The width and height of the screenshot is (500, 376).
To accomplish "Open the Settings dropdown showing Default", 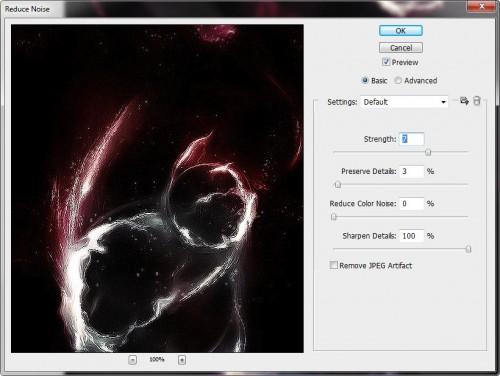I will [x=404, y=102].
